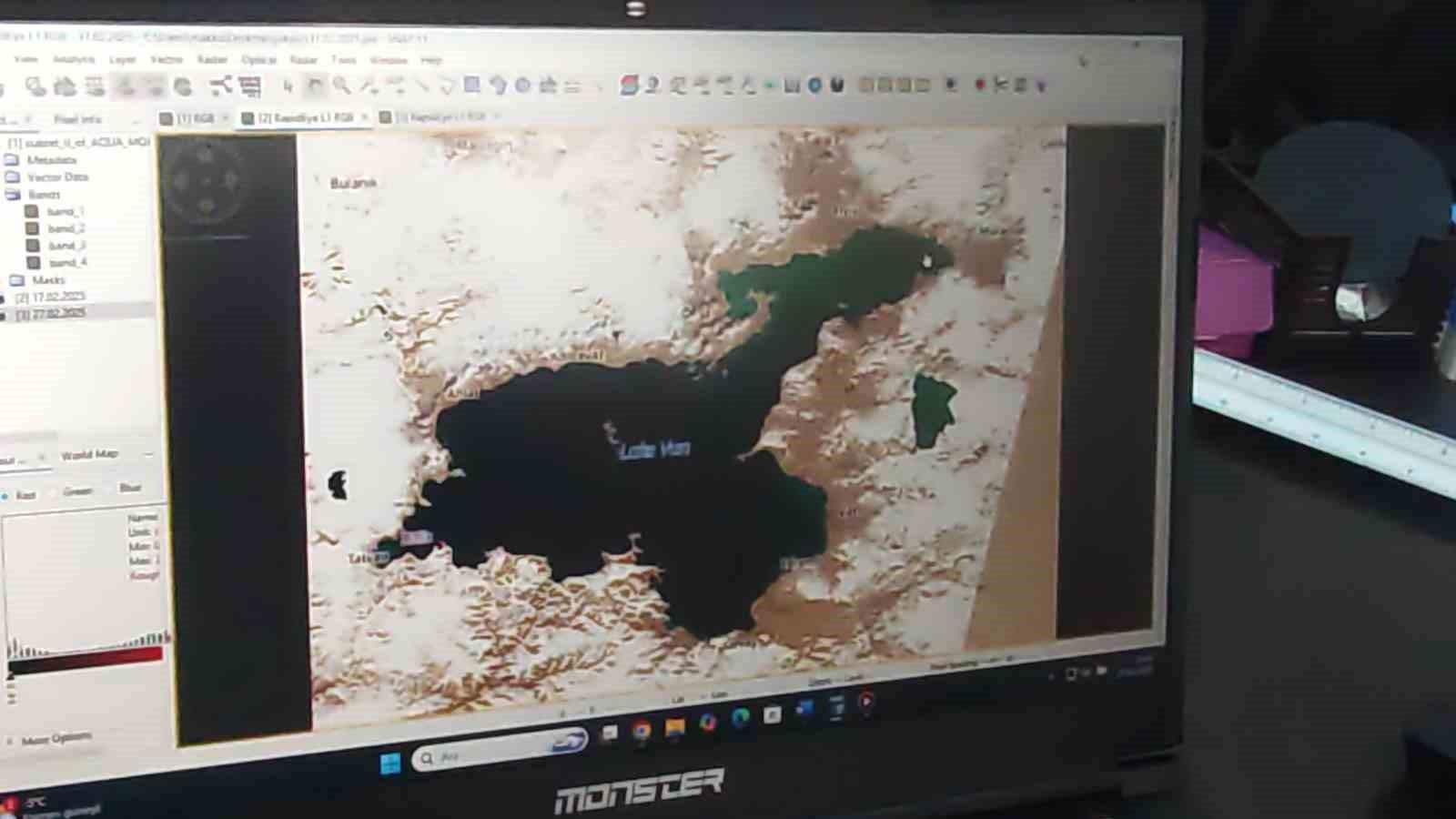1456x819 pixels.
Task: Expand the Metadata folder
Action: 13,160
